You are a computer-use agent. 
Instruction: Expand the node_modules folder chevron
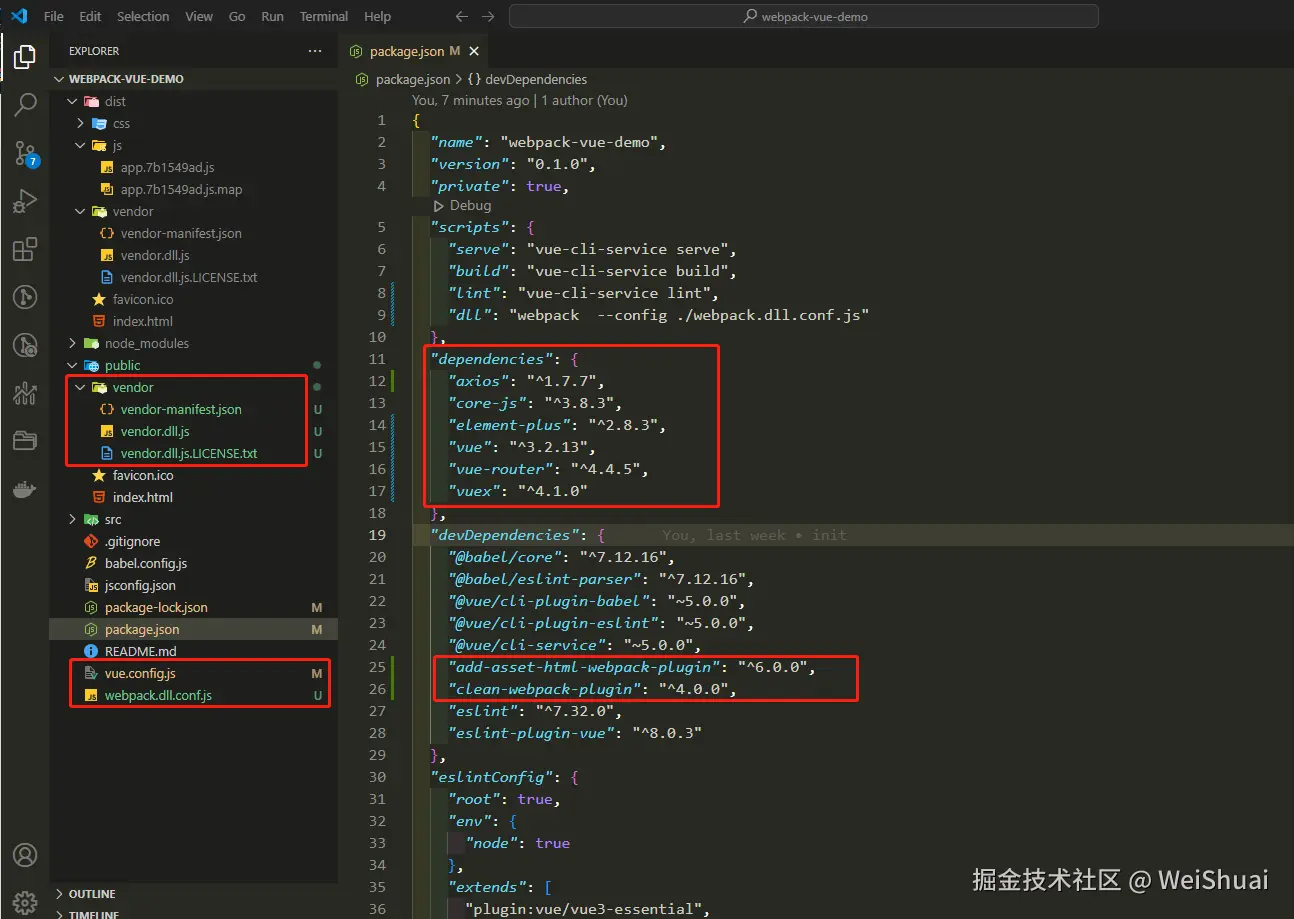point(72,343)
